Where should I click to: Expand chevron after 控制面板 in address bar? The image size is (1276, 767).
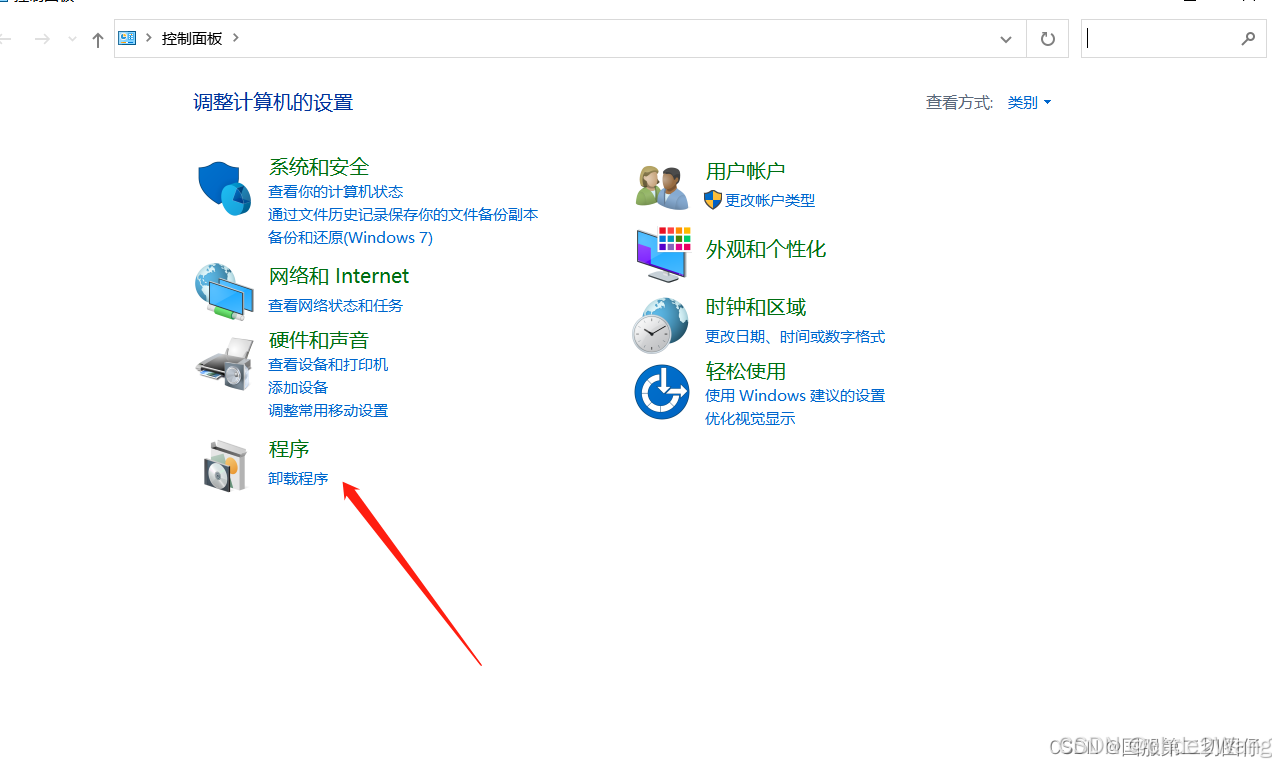tap(236, 38)
